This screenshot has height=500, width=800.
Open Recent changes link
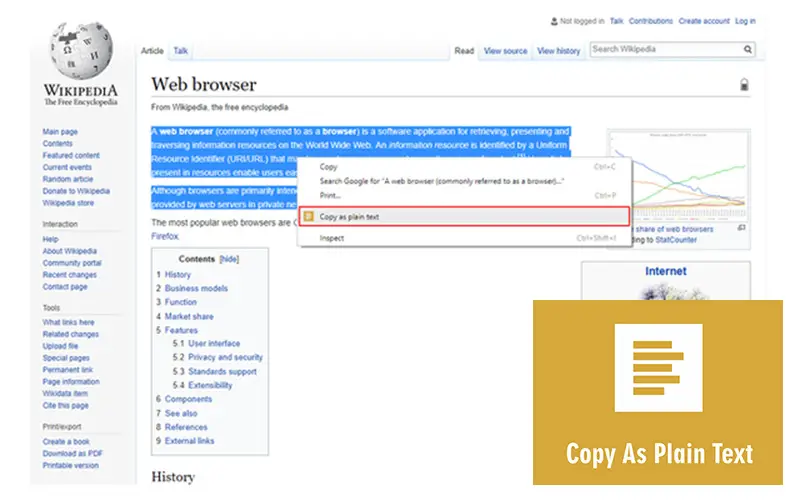click(69, 274)
